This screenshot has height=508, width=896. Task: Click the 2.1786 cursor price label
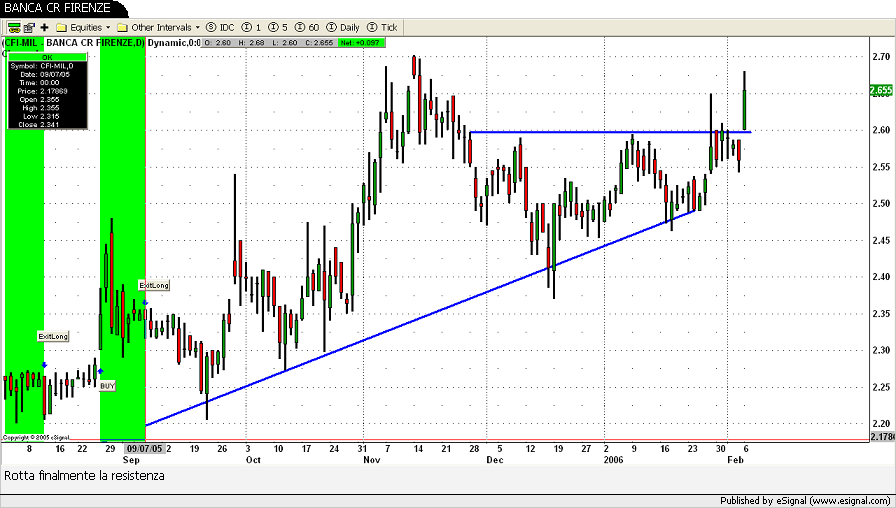[881, 437]
